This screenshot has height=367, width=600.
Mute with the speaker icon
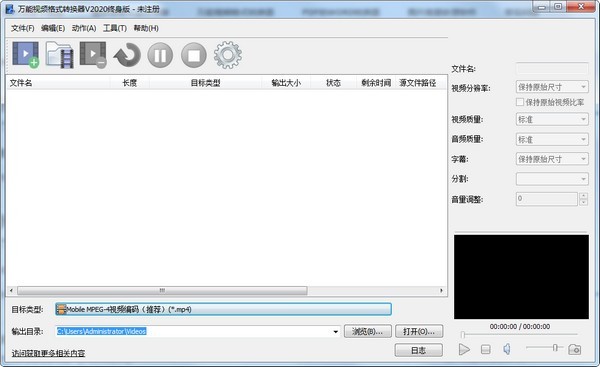(x=507, y=349)
